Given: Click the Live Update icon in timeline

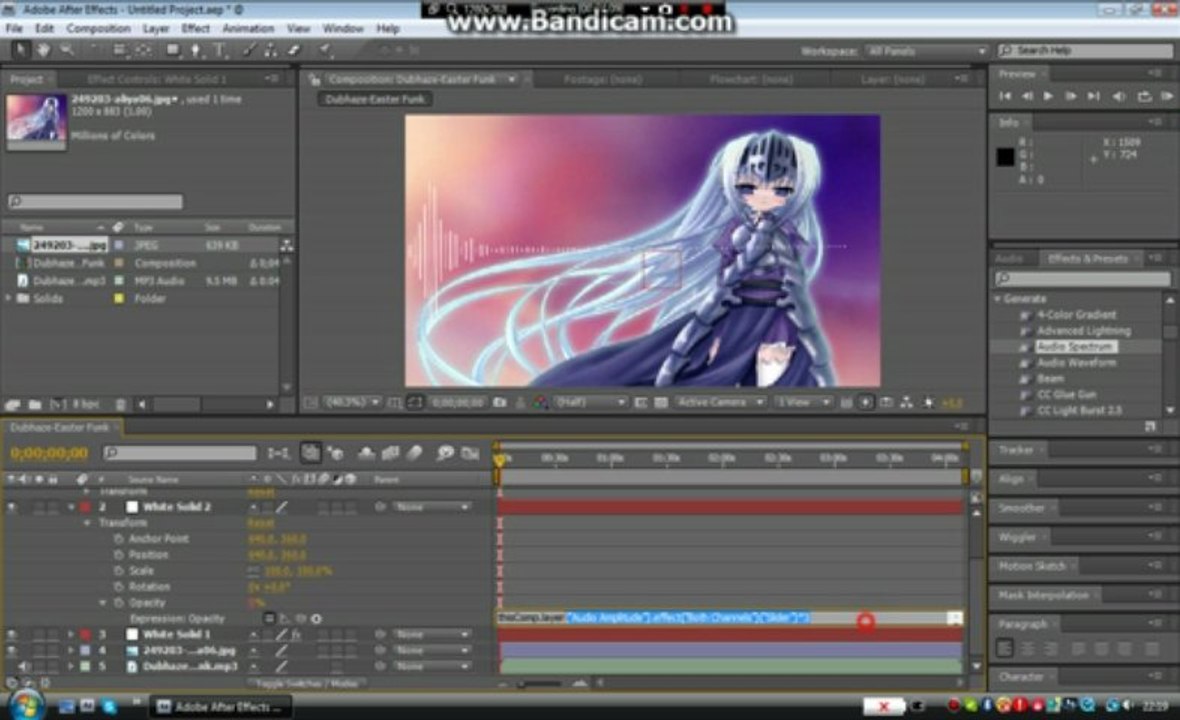Looking at the screenshot, I should (310, 452).
